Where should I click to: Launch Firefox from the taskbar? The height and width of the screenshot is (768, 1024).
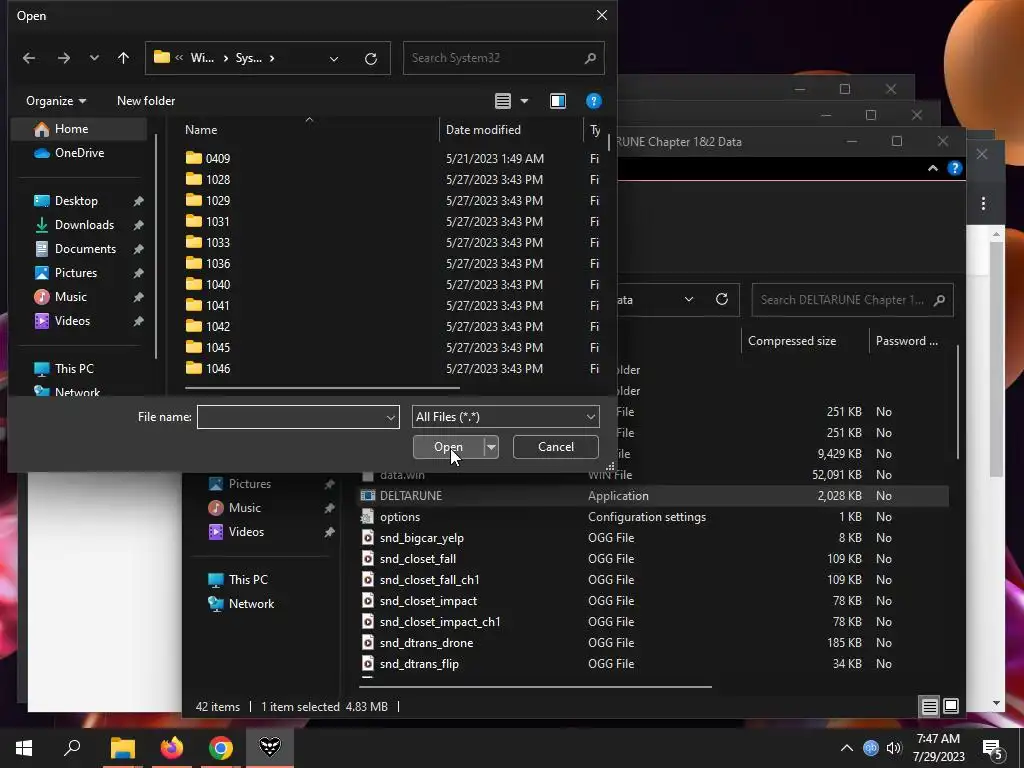coord(172,748)
